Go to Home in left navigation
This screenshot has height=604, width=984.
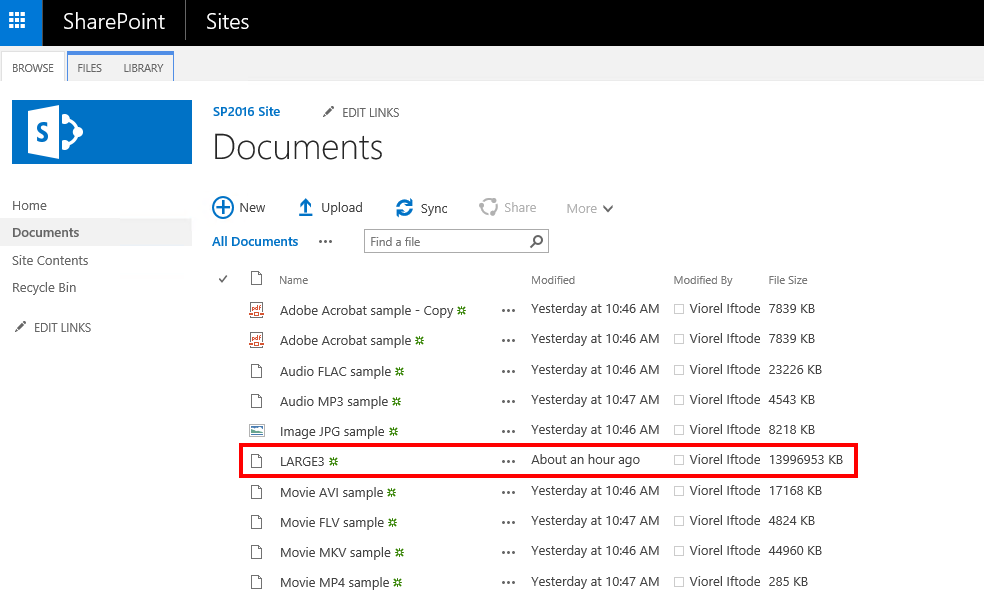[29, 205]
